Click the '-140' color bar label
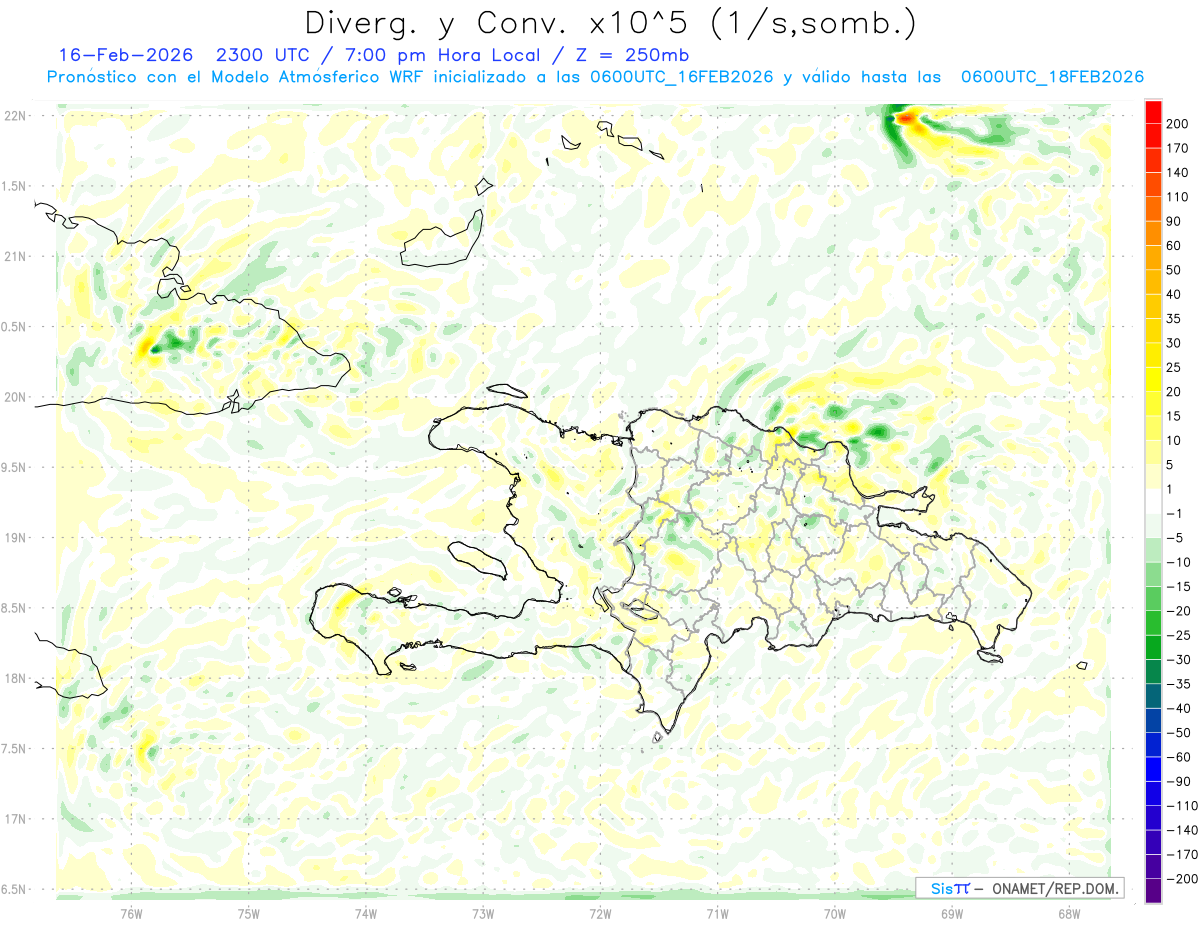 click(1182, 830)
